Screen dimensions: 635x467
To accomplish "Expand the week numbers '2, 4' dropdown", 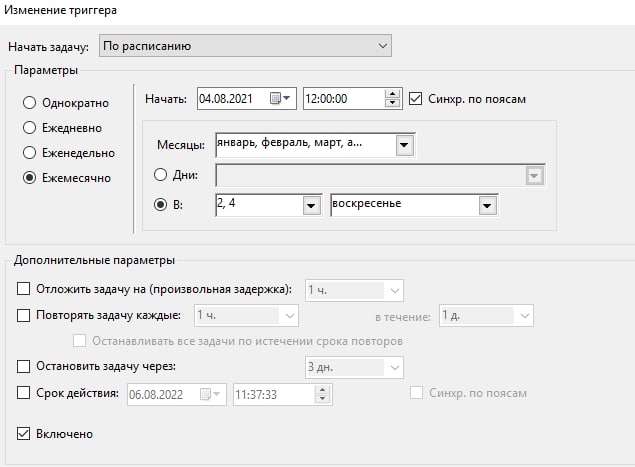I will pos(311,205).
